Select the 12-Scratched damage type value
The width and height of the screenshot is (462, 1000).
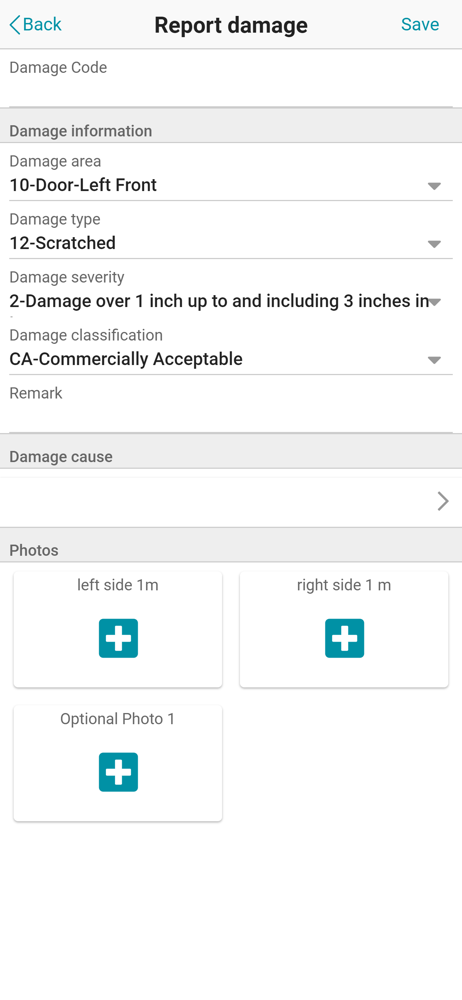click(x=63, y=244)
